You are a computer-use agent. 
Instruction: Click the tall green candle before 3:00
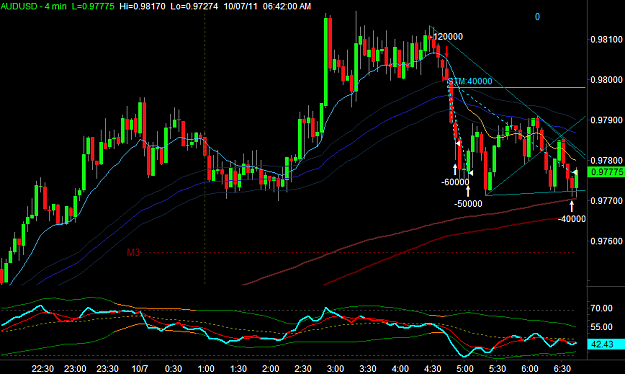pyautogui.click(x=326, y=62)
